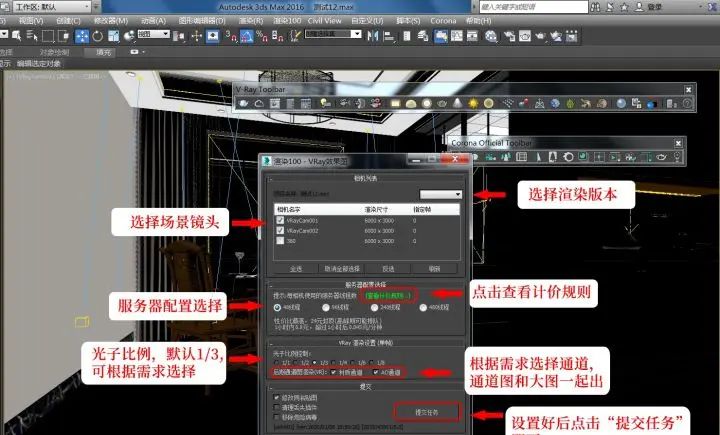
Task: Close the Corona Official Toolbar panel
Action: point(678,143)
